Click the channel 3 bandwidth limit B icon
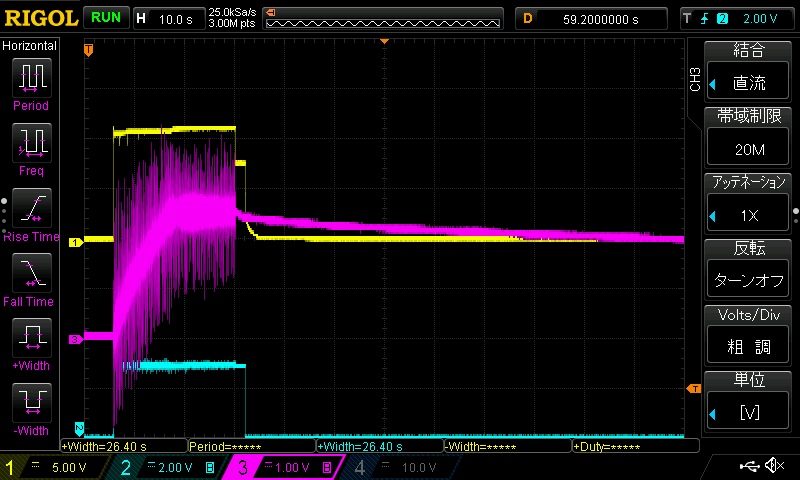The height and width of the screenshot is (480, 800). (x=327, y=467)
